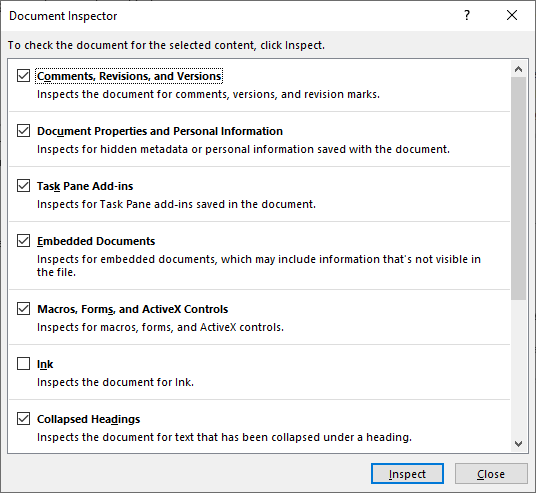Uncheck Macros, Forms, and ActiveX Controls
This screenshot has width=536, height=493.
coord(23,309)
